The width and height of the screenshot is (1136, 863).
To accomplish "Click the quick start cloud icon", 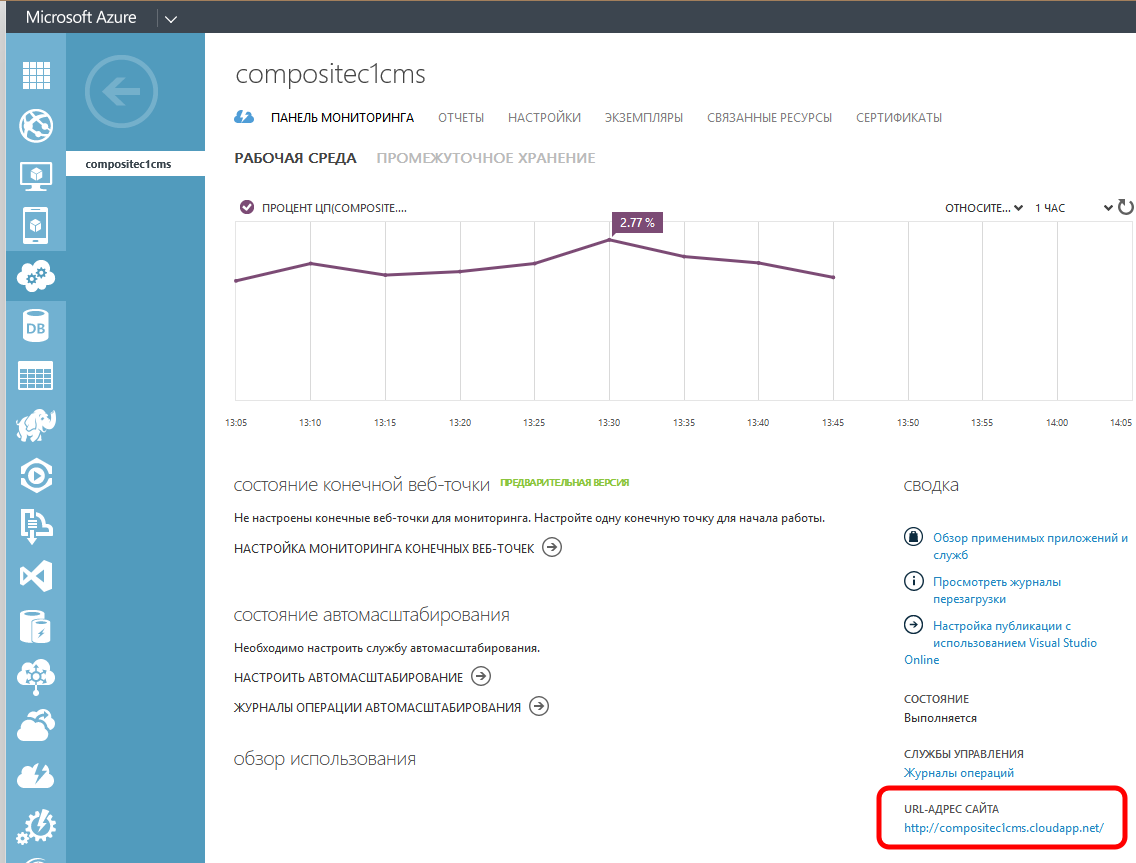I will 244,117.
